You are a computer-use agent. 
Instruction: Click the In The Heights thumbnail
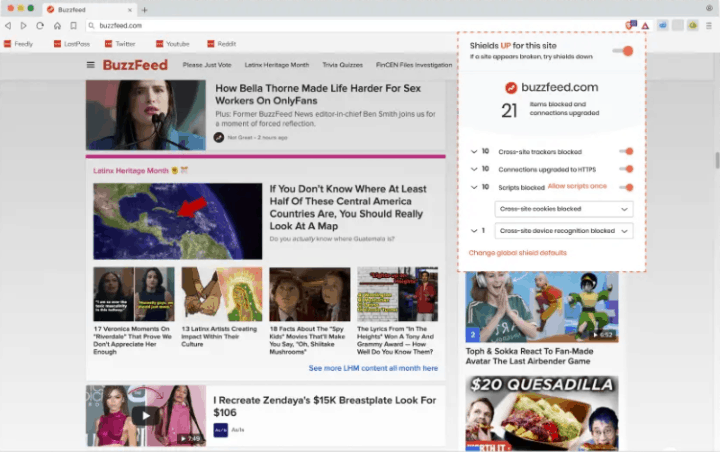point(398,294)
